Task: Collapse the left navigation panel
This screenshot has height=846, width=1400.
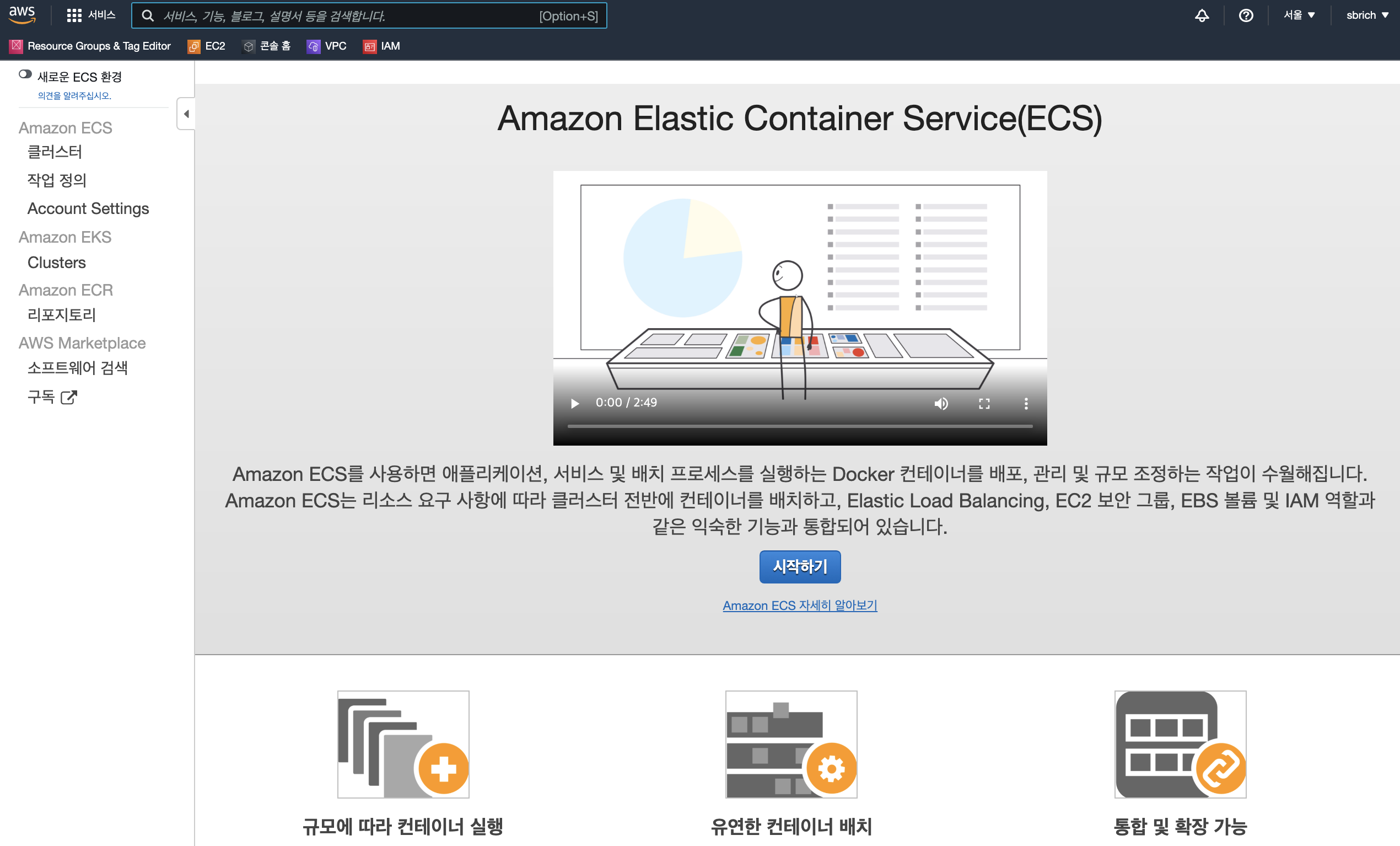Action: (186, 114)
